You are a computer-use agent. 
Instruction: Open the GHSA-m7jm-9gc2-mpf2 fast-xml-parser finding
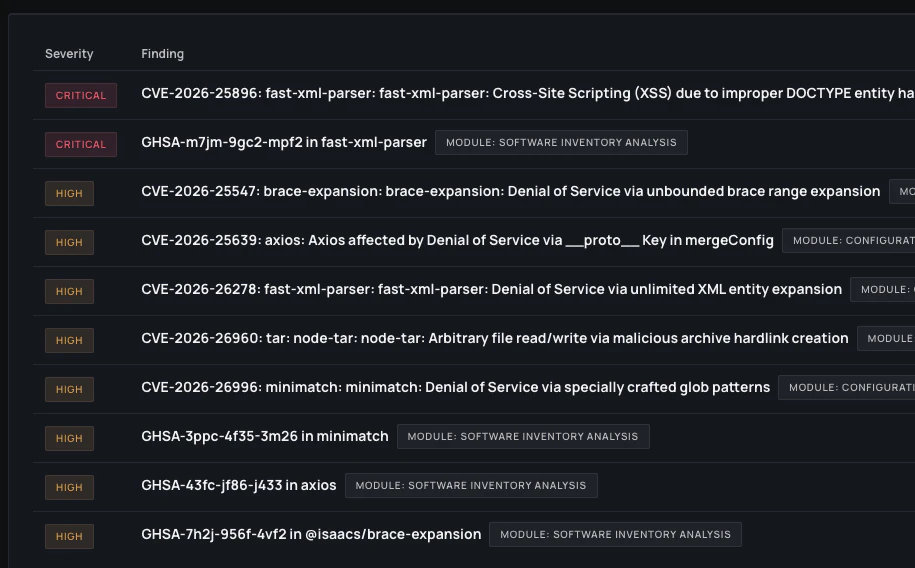click(x=284, y=142)
